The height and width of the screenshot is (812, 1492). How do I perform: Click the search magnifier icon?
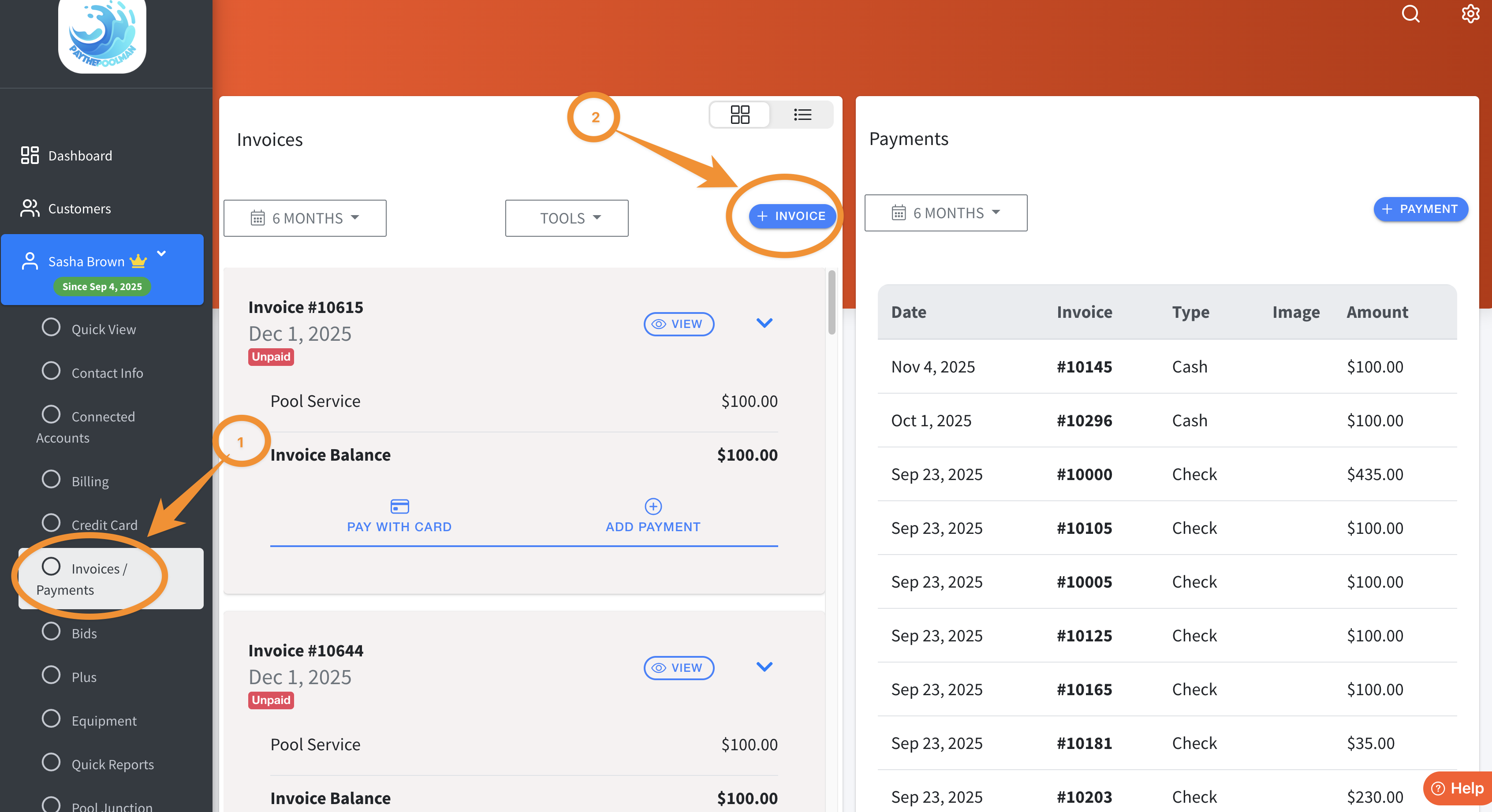point(1410,14)
